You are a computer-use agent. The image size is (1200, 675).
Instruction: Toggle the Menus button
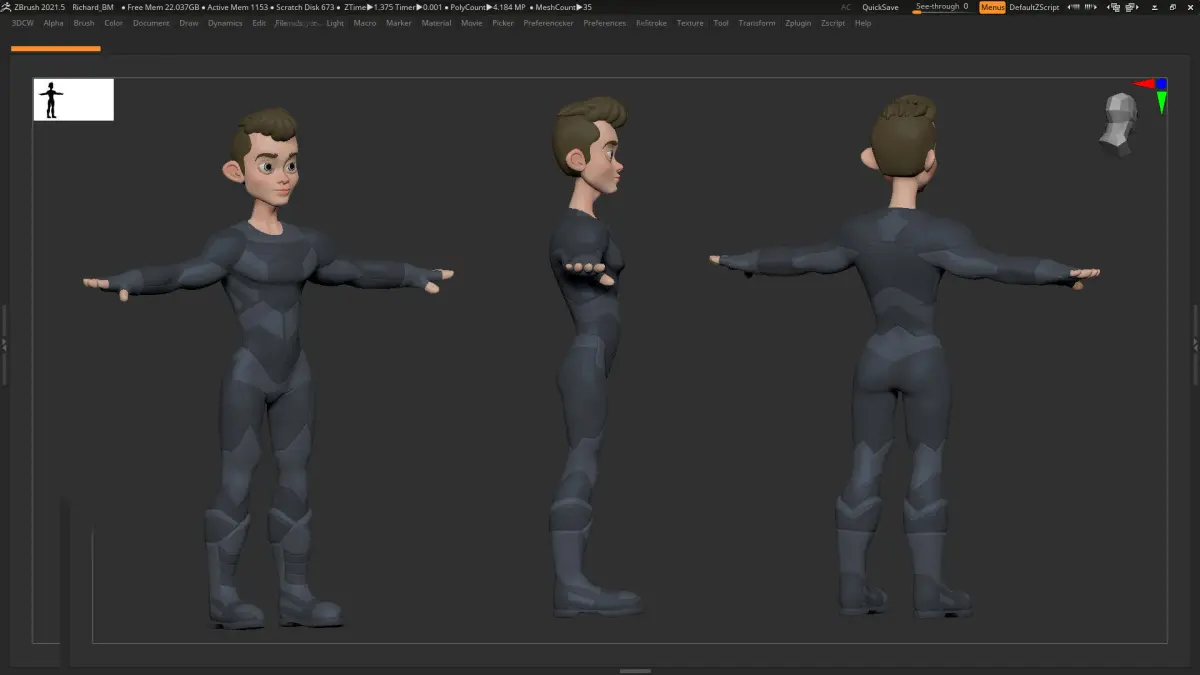coord(992,7)
